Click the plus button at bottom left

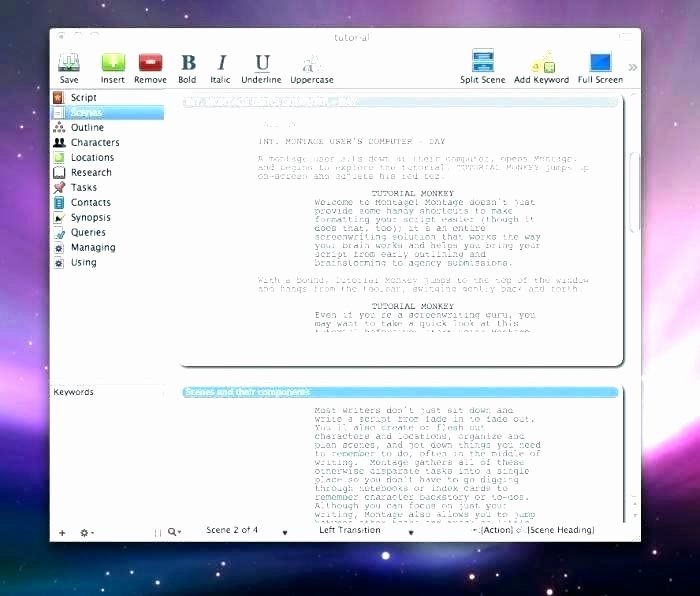point(62,533)
